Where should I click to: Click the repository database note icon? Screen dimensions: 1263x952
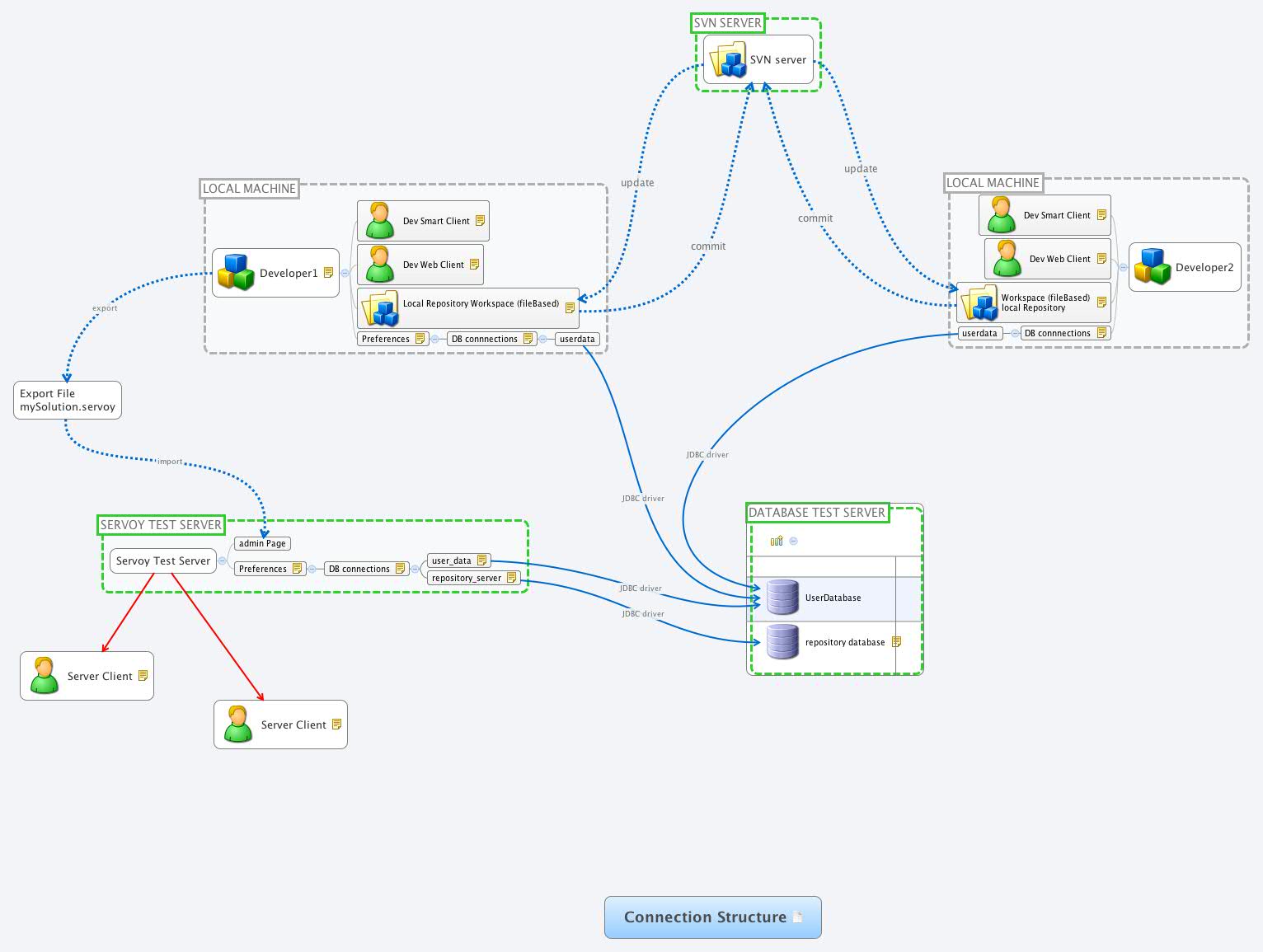897,641
